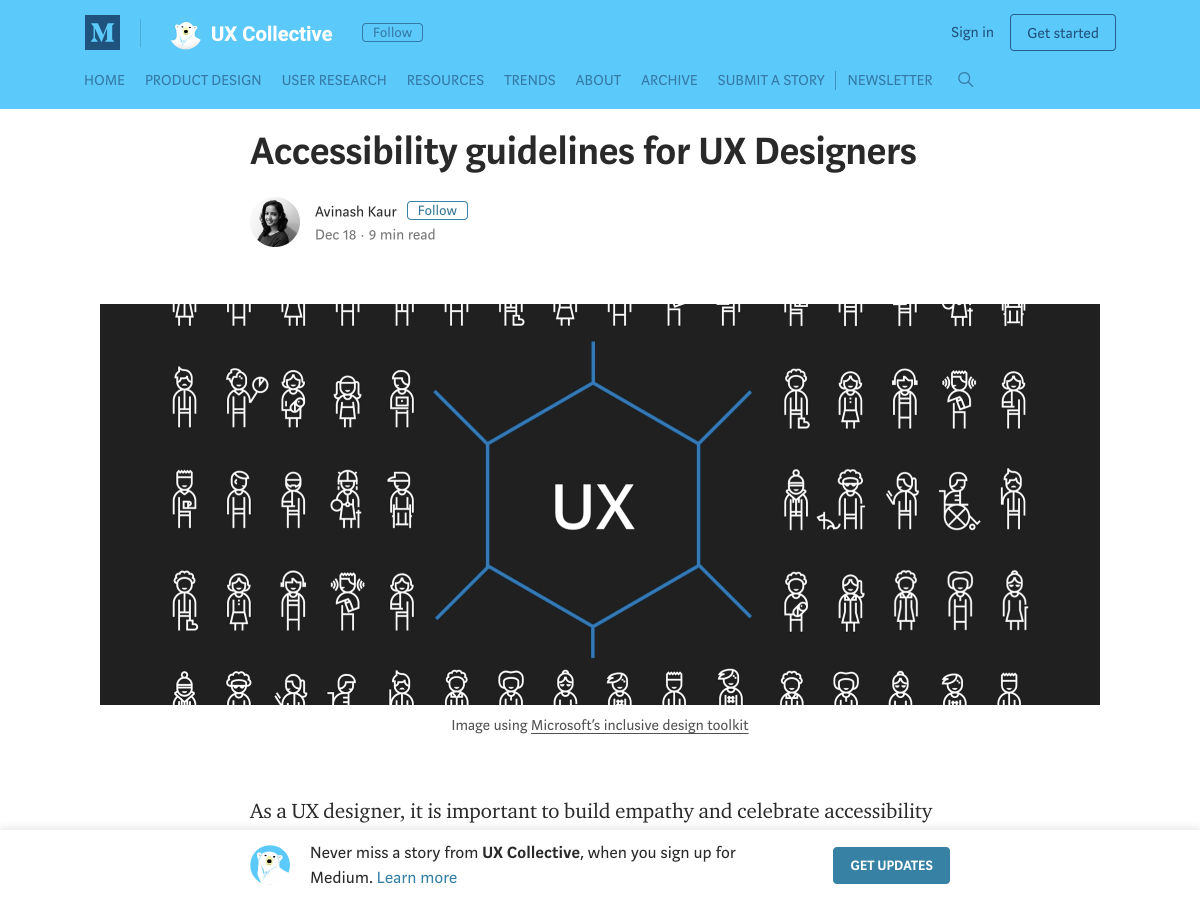The width and height of the screenshot is (1200, 900).
Task: Click the UX Collective bear logo
Action: [186, 34]
